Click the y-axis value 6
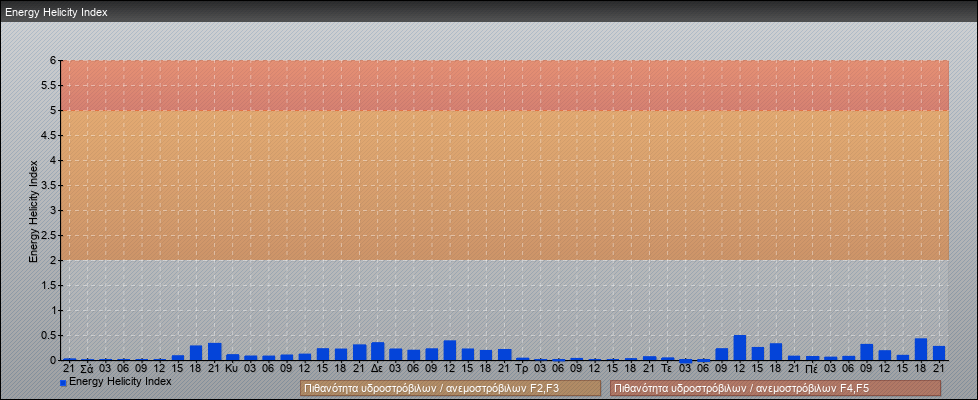Viewport: 978px width, 400px height. [54, 61]
